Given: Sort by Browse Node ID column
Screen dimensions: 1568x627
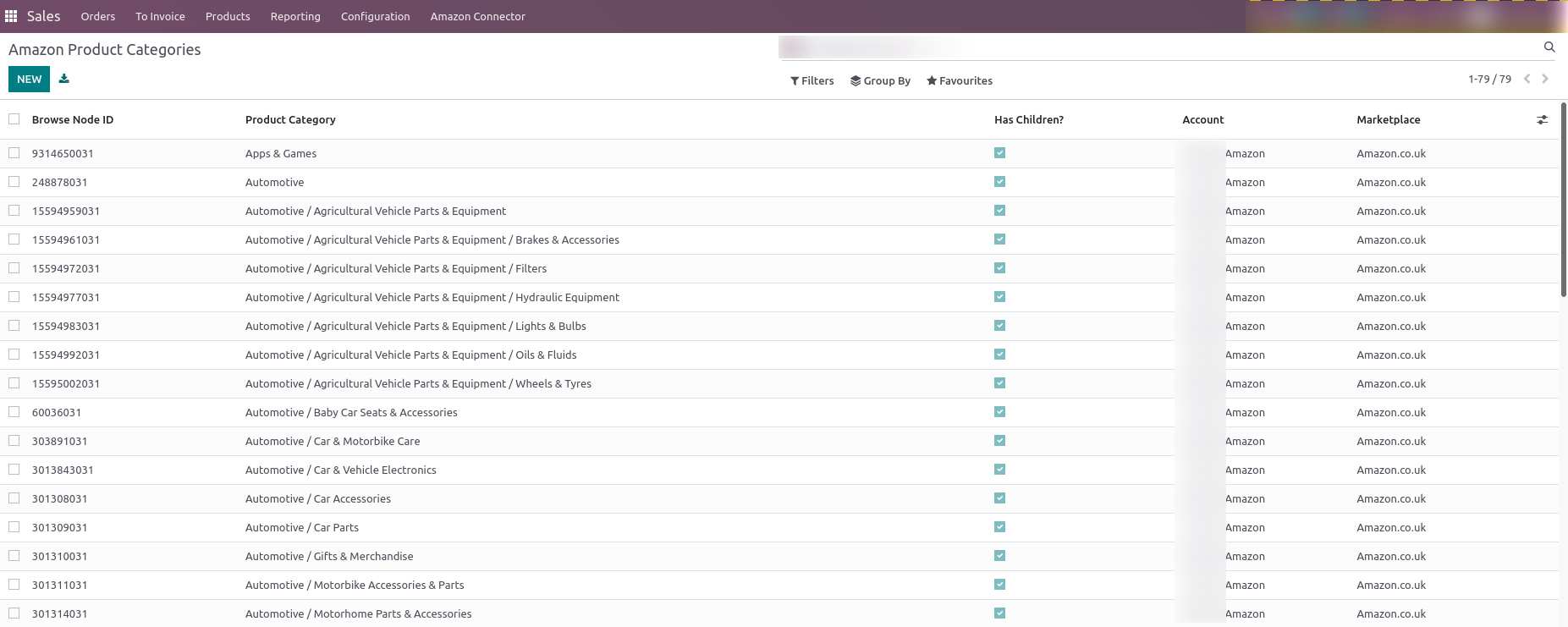Looking at the screenshot, I should point(73,120).
